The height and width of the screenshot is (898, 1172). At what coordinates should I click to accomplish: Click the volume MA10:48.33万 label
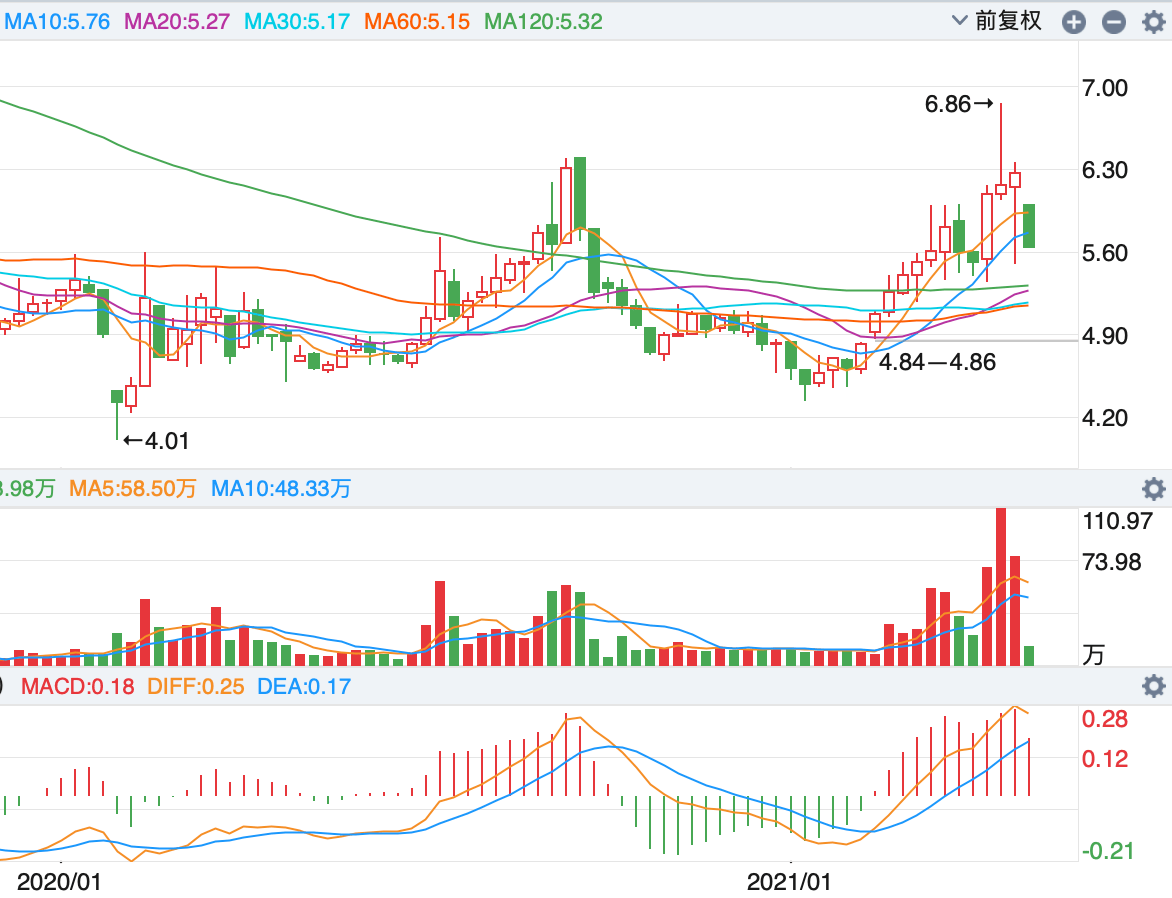(x=281, y=489)
